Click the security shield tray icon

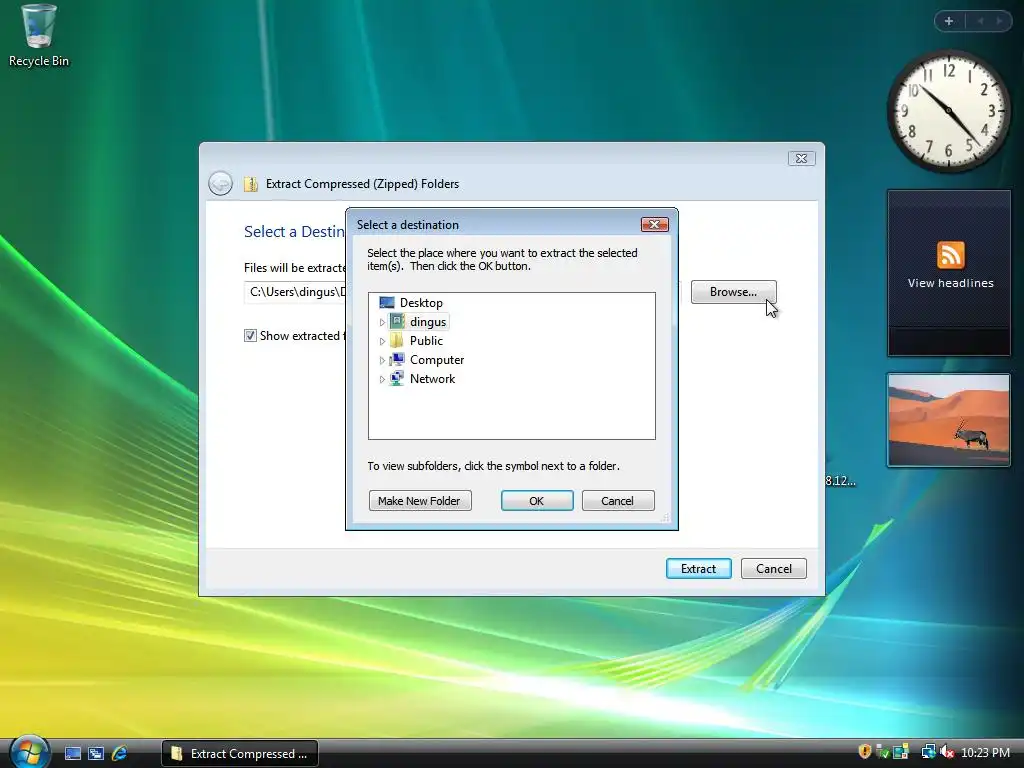(865, 752)
